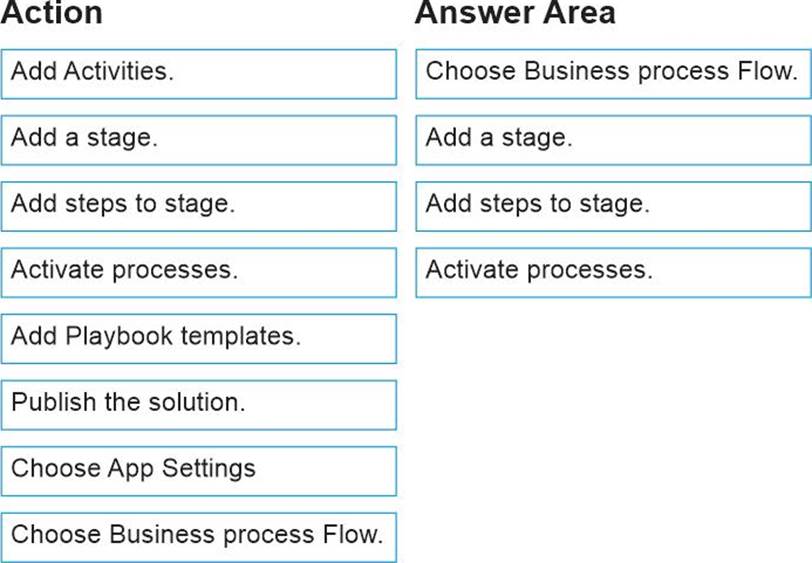Select the Publish the solution action

(x=198, y=404)
